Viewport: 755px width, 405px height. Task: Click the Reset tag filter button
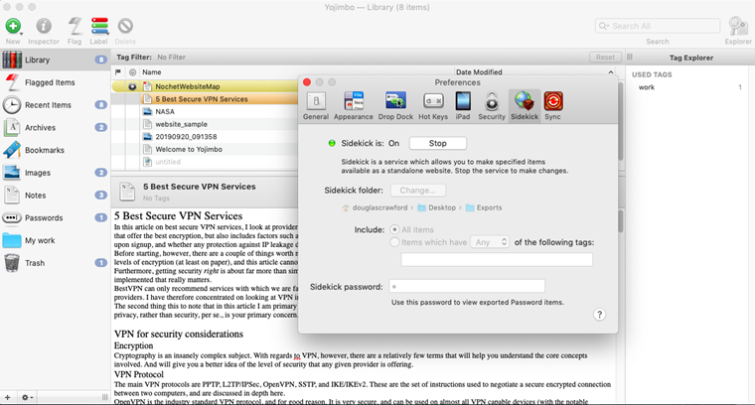pyautogui.click(x=605, y=57)
